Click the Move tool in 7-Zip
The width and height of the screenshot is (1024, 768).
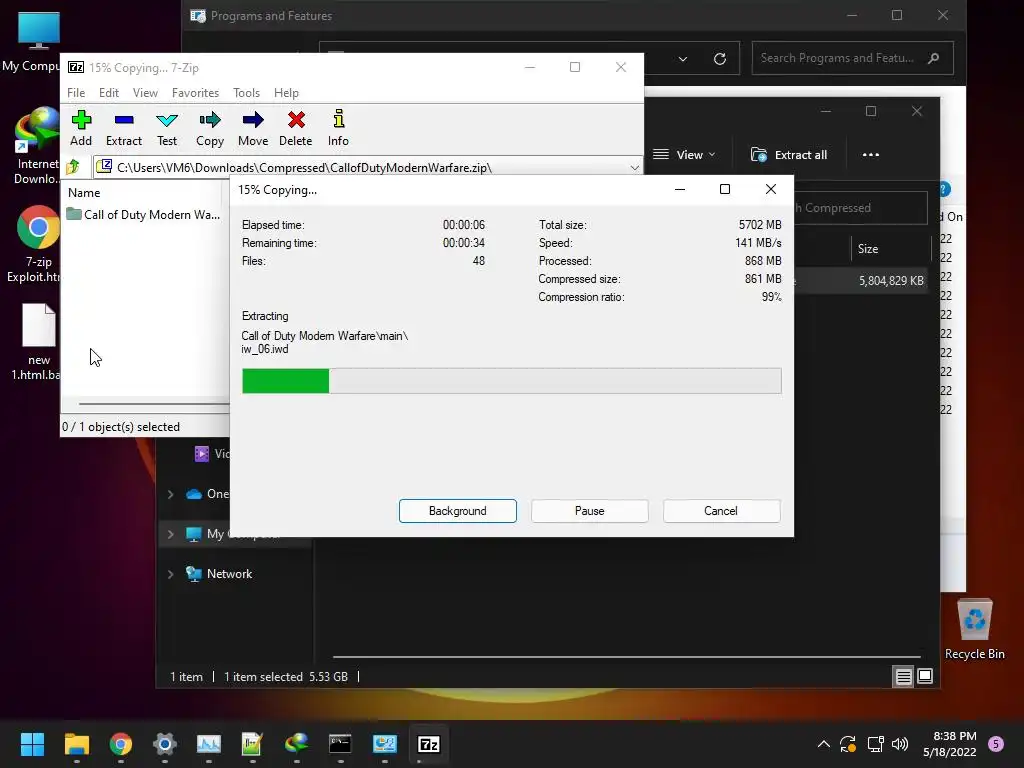pos(253,128)
